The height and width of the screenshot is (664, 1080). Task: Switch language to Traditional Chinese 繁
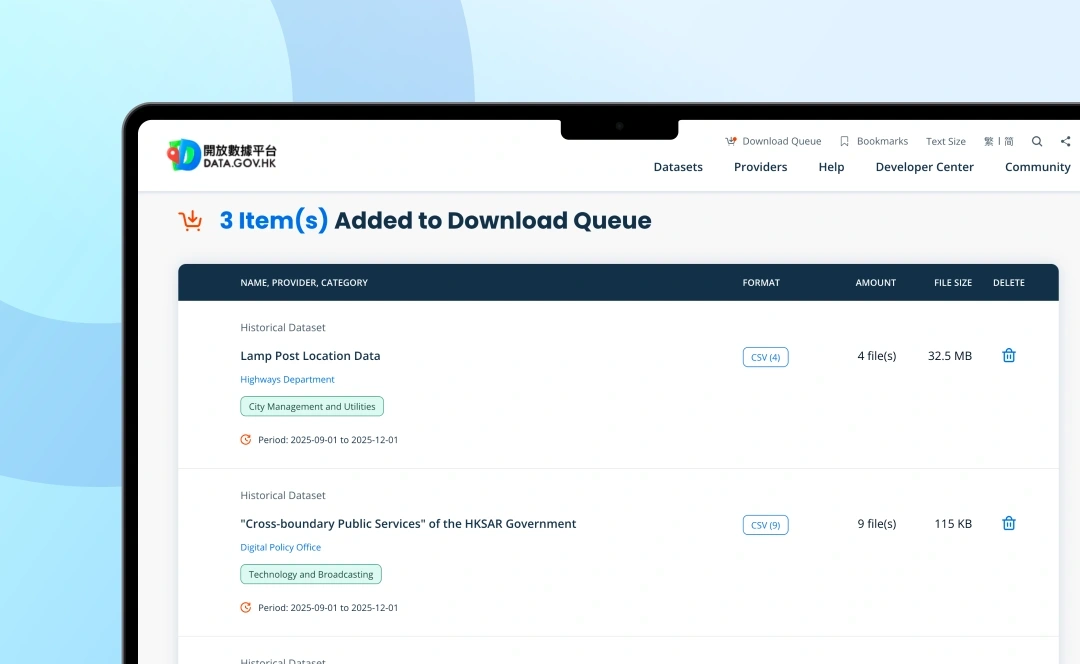[x=988, y=141]
